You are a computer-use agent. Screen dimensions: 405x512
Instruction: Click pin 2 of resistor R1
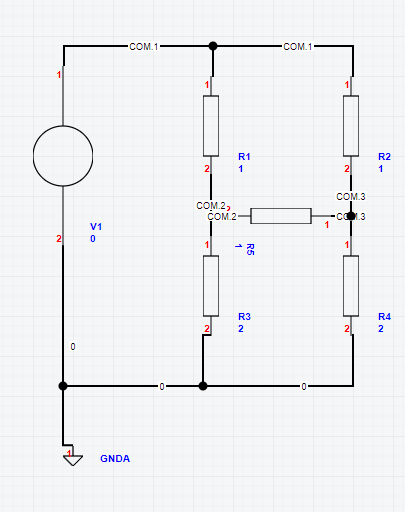[207, 169]
